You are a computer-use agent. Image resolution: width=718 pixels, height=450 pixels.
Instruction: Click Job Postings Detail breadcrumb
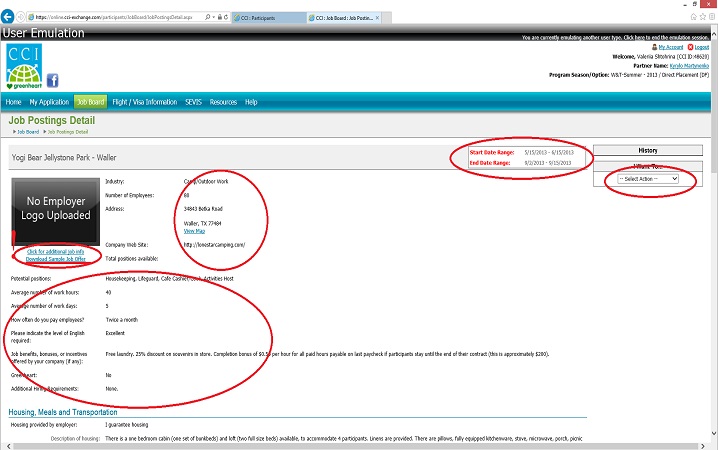pyautogui.click(x=68, y=132)
